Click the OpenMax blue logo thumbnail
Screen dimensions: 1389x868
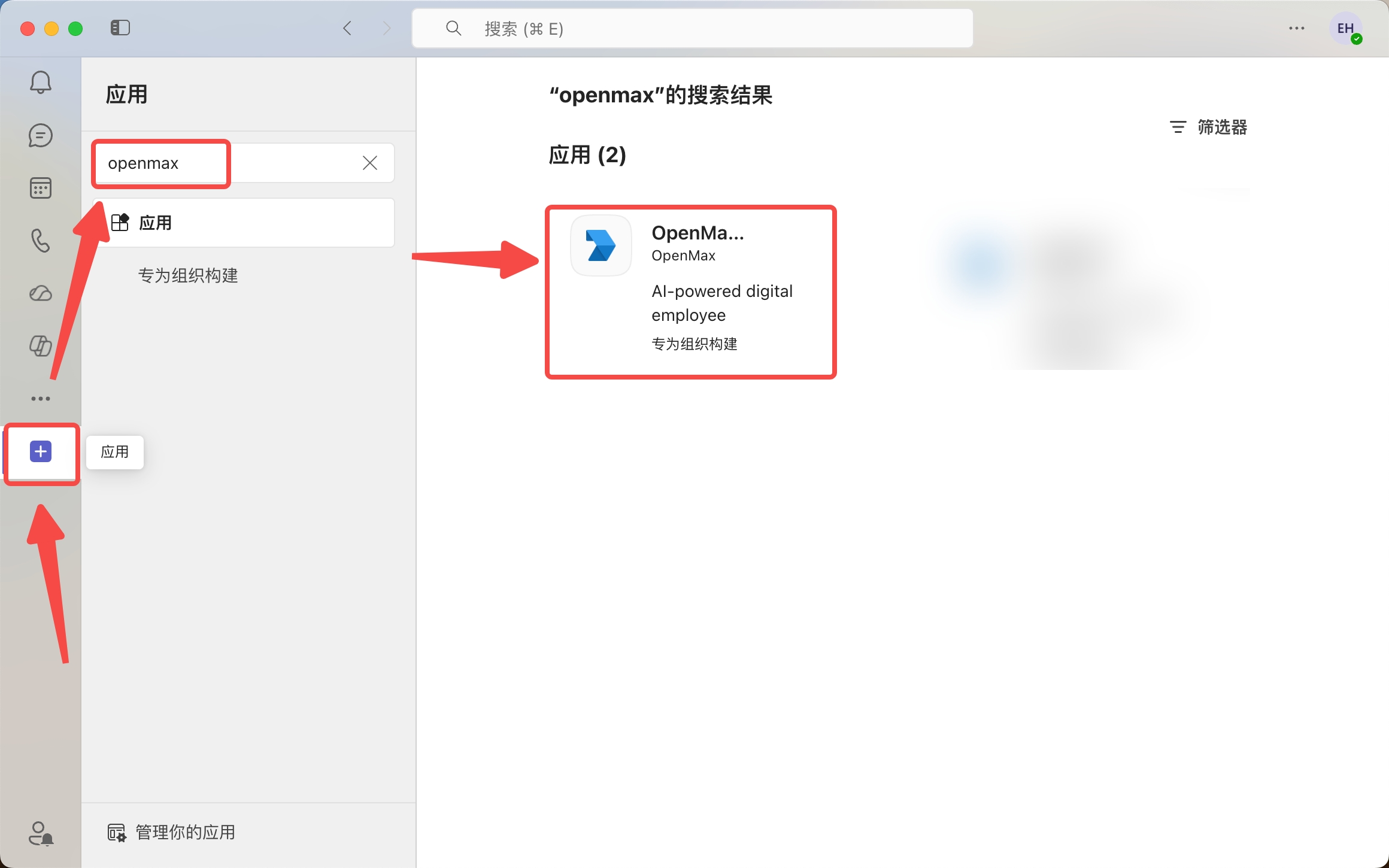coord(601,245)
